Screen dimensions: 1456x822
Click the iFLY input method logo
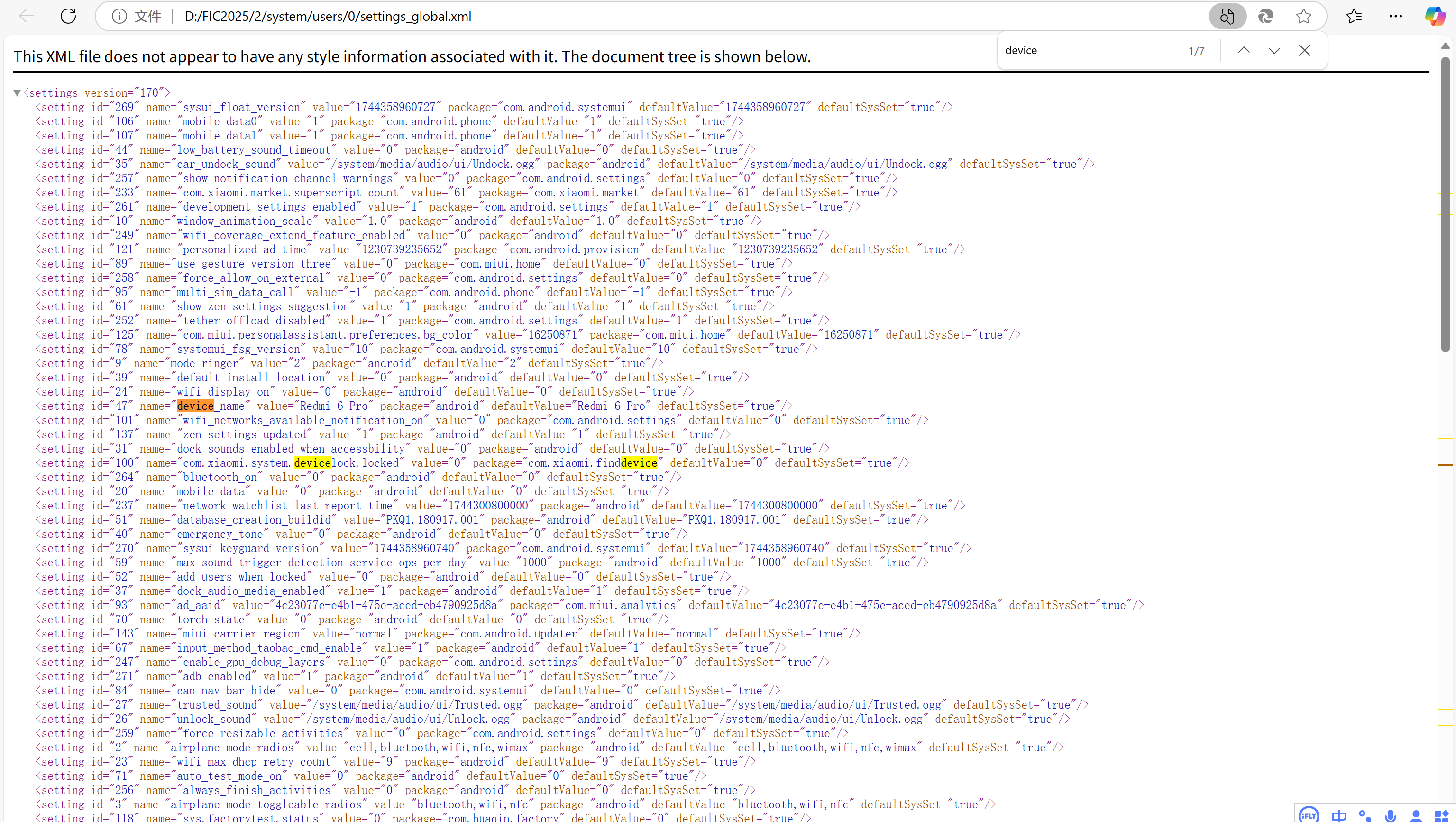point(1309,815)
